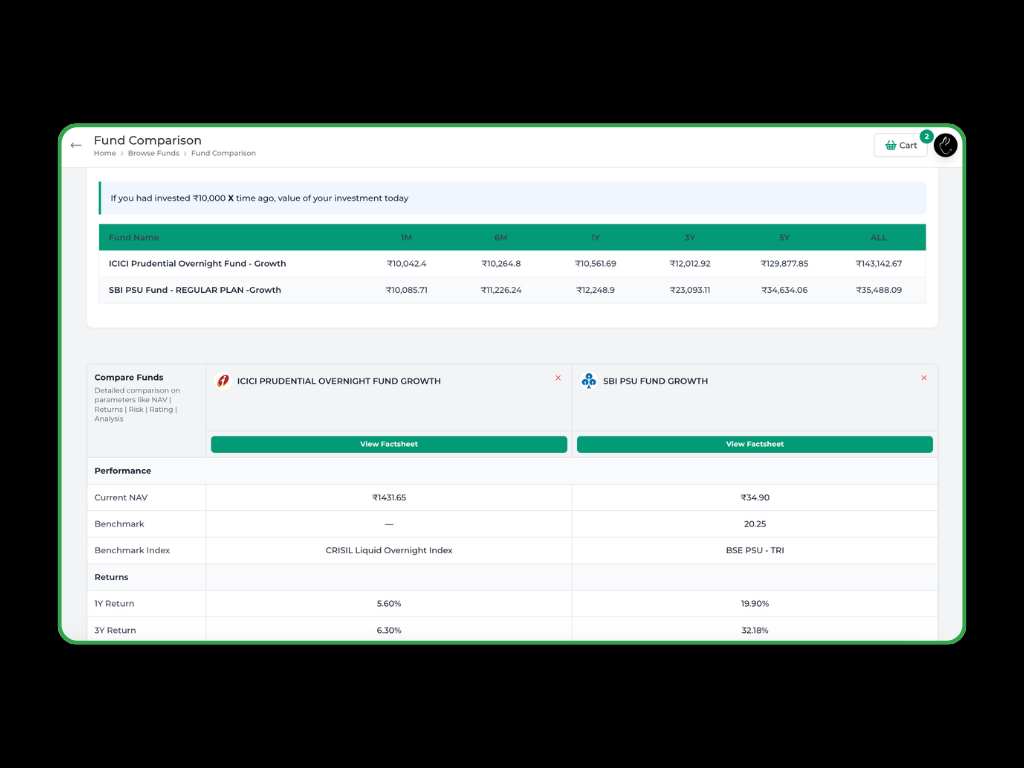Select ICICI Prudential Overnight Fund - Growth row
This screenshot has width=1024, height=768.
tap(197, 264)
